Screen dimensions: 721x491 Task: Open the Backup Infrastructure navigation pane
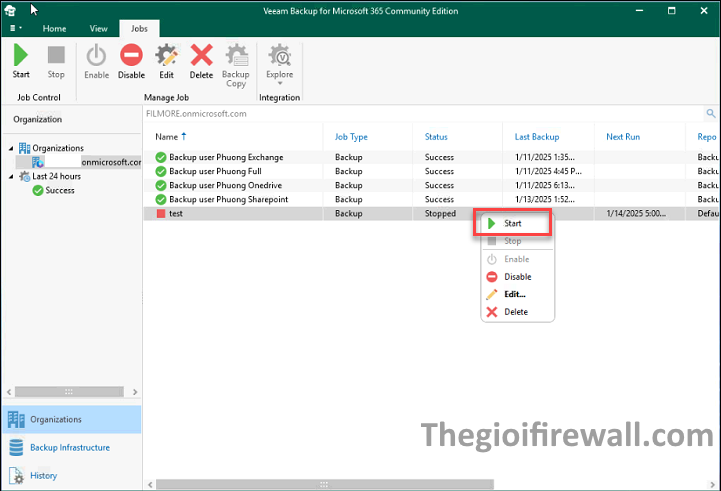(72, 447)
